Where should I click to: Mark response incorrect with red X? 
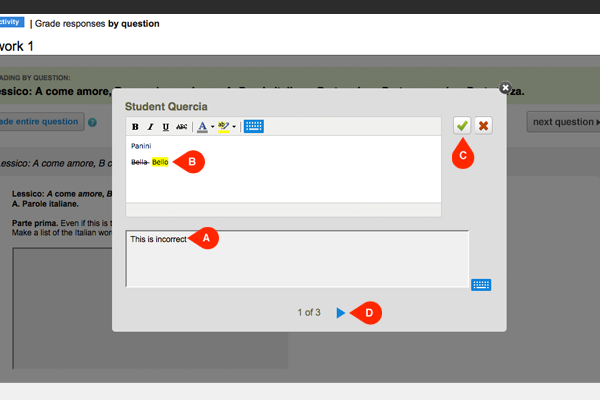coord(484,126)
